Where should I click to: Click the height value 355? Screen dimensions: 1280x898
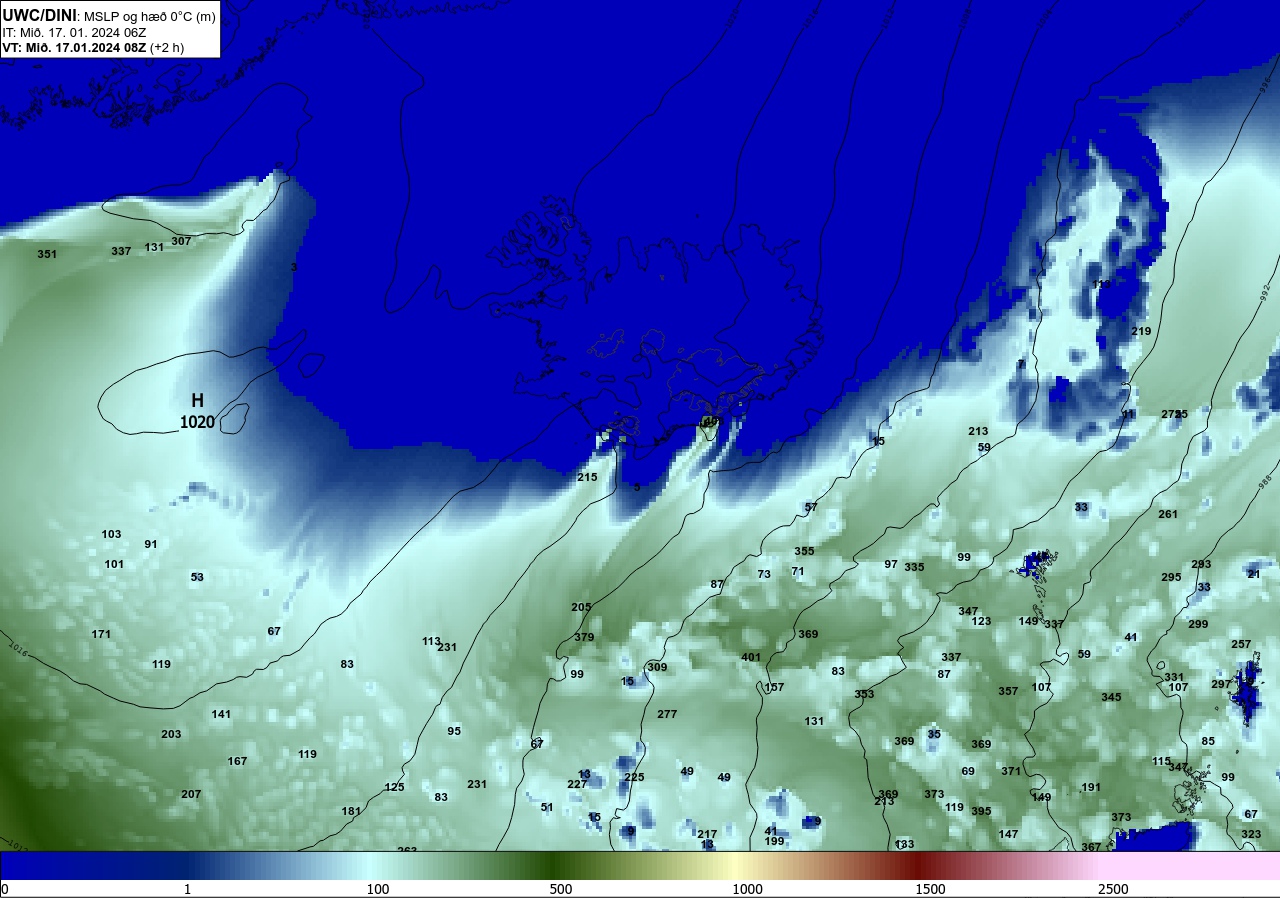coord(805,551)
